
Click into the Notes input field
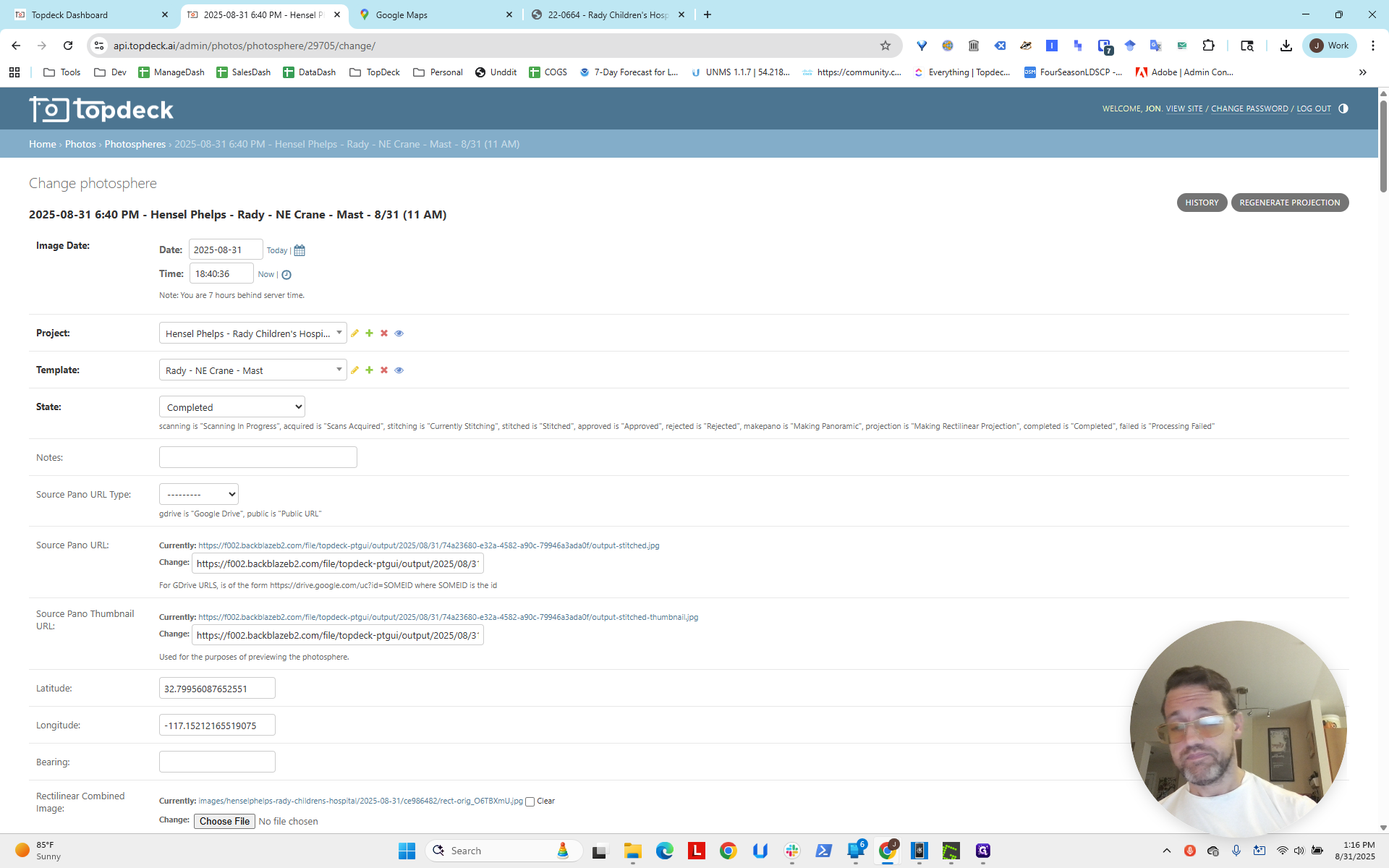[258, 457]
